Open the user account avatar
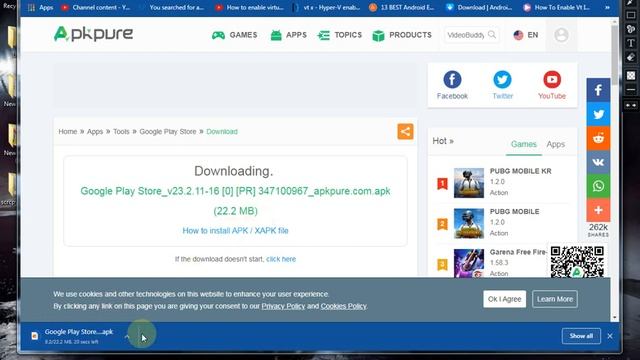 click(x=561, y=35)
